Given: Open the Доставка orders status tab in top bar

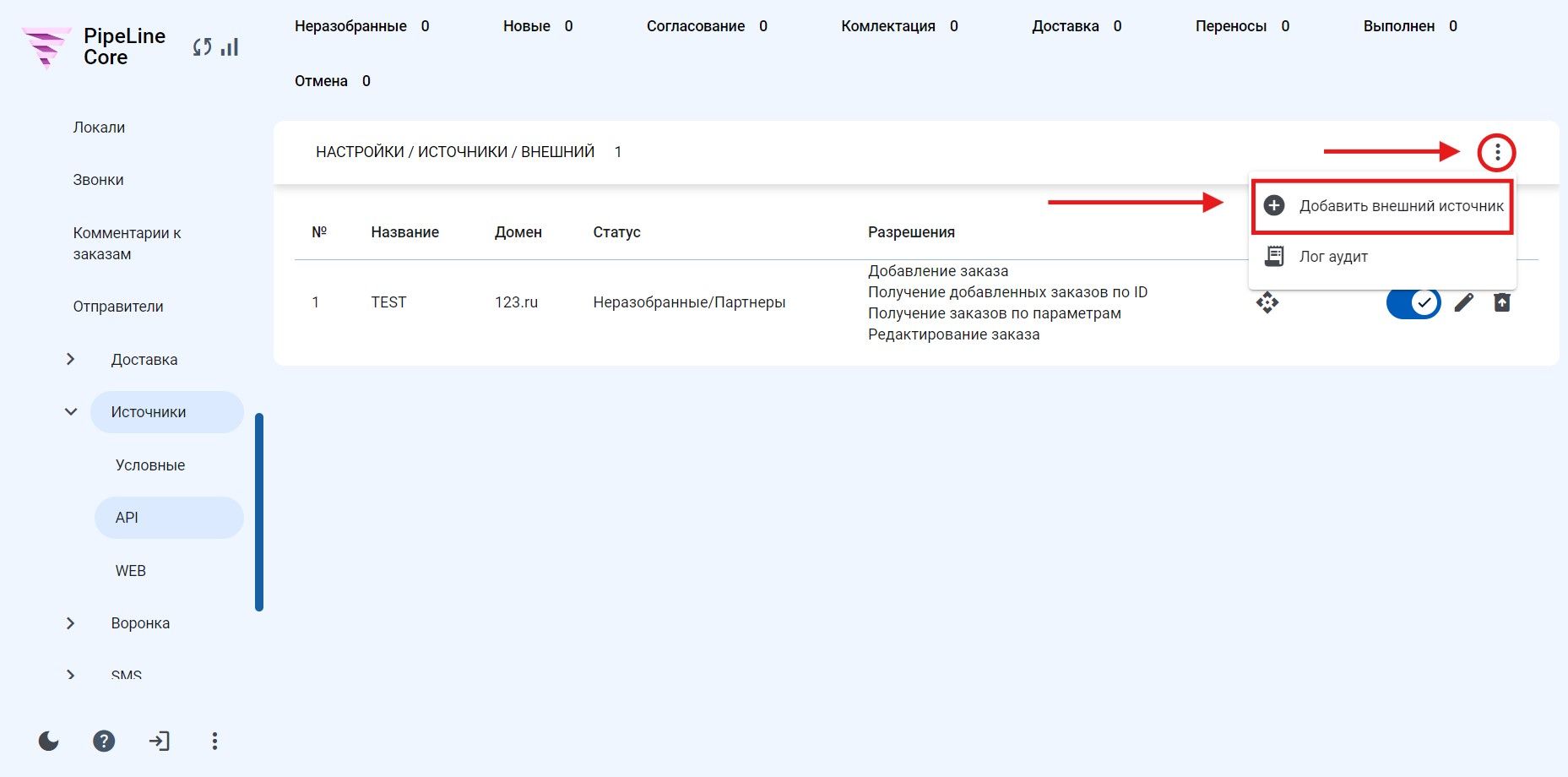Looking at the screenshot, I should point(1077,26).
